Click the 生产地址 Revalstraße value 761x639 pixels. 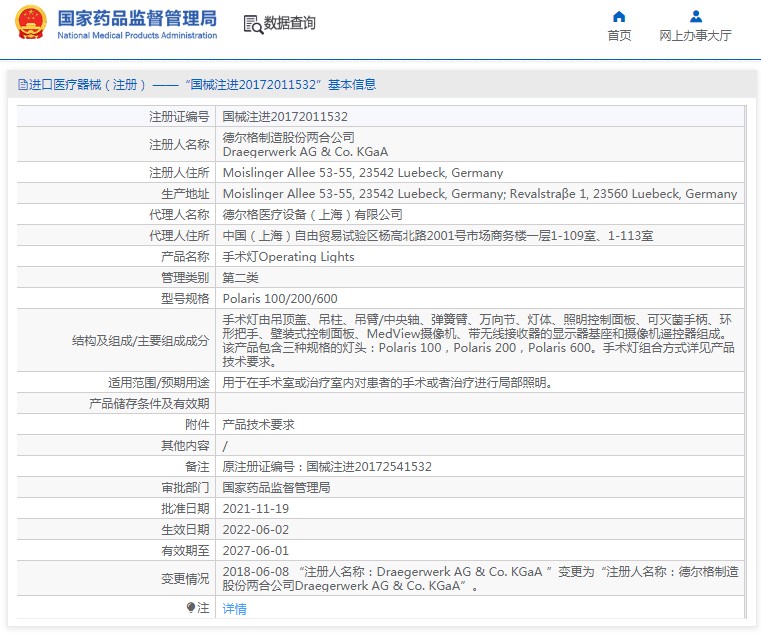[x=480, y=194]
